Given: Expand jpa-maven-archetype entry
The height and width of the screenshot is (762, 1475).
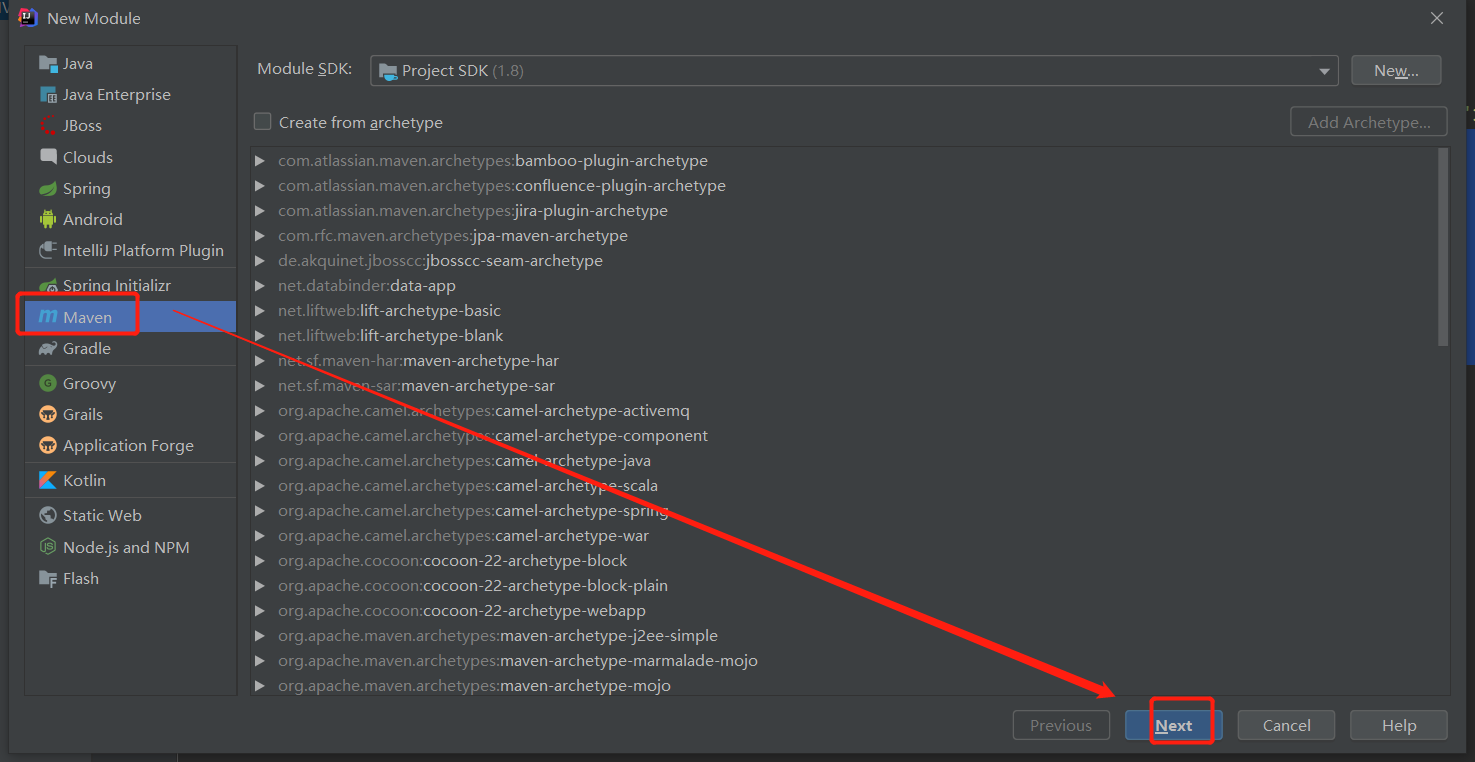Looking at the screenshot, I should tap(260, 236).
